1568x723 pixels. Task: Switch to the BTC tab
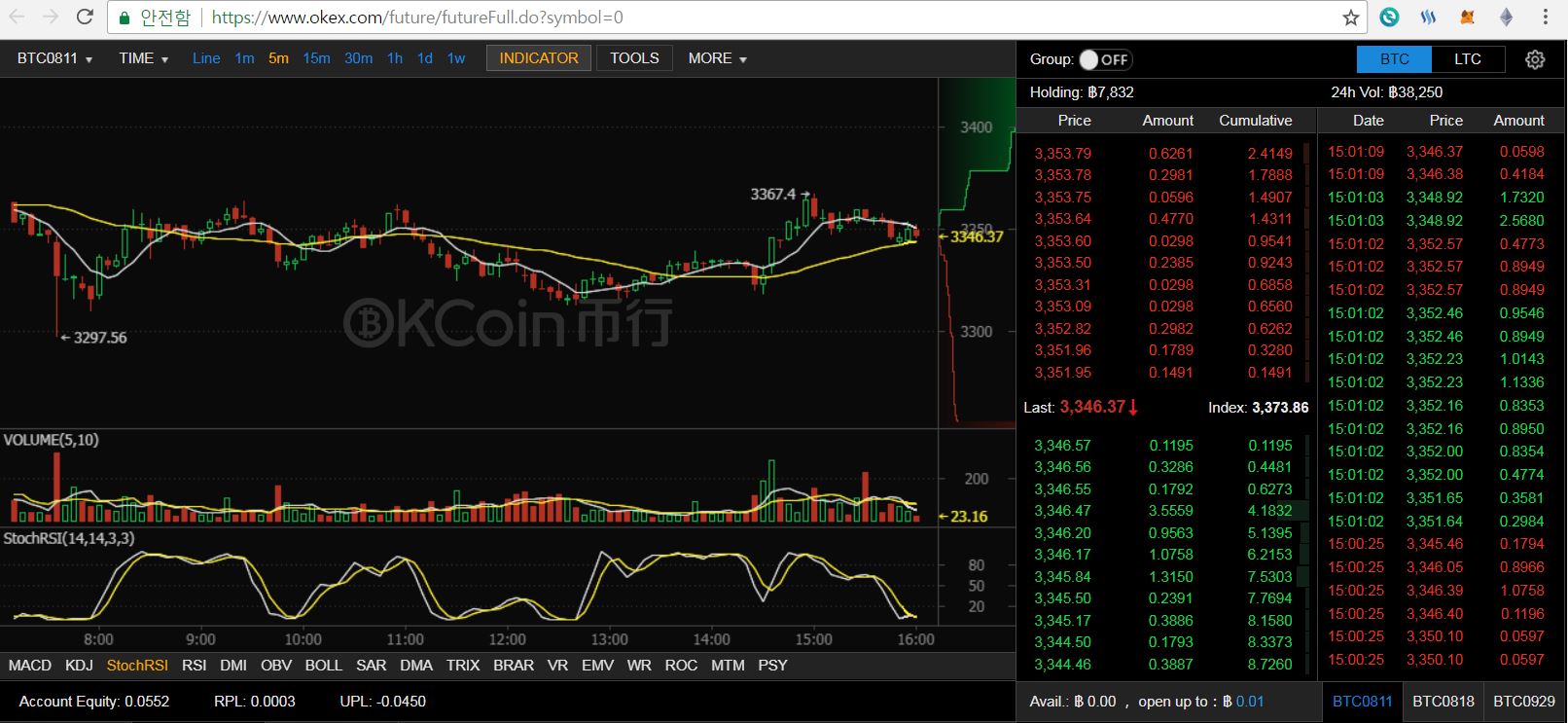[x=1394, y=59]
